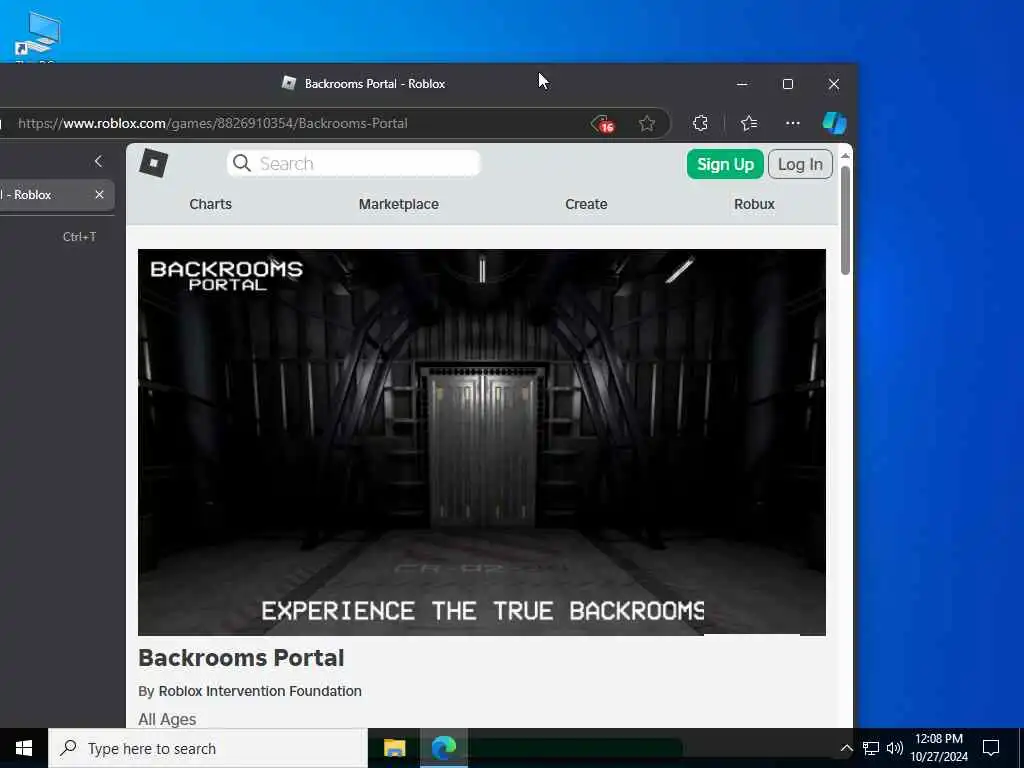Click the Backrooms Portal game title
The width and height of the screenshot is (1024, 768).
point(241,658)
